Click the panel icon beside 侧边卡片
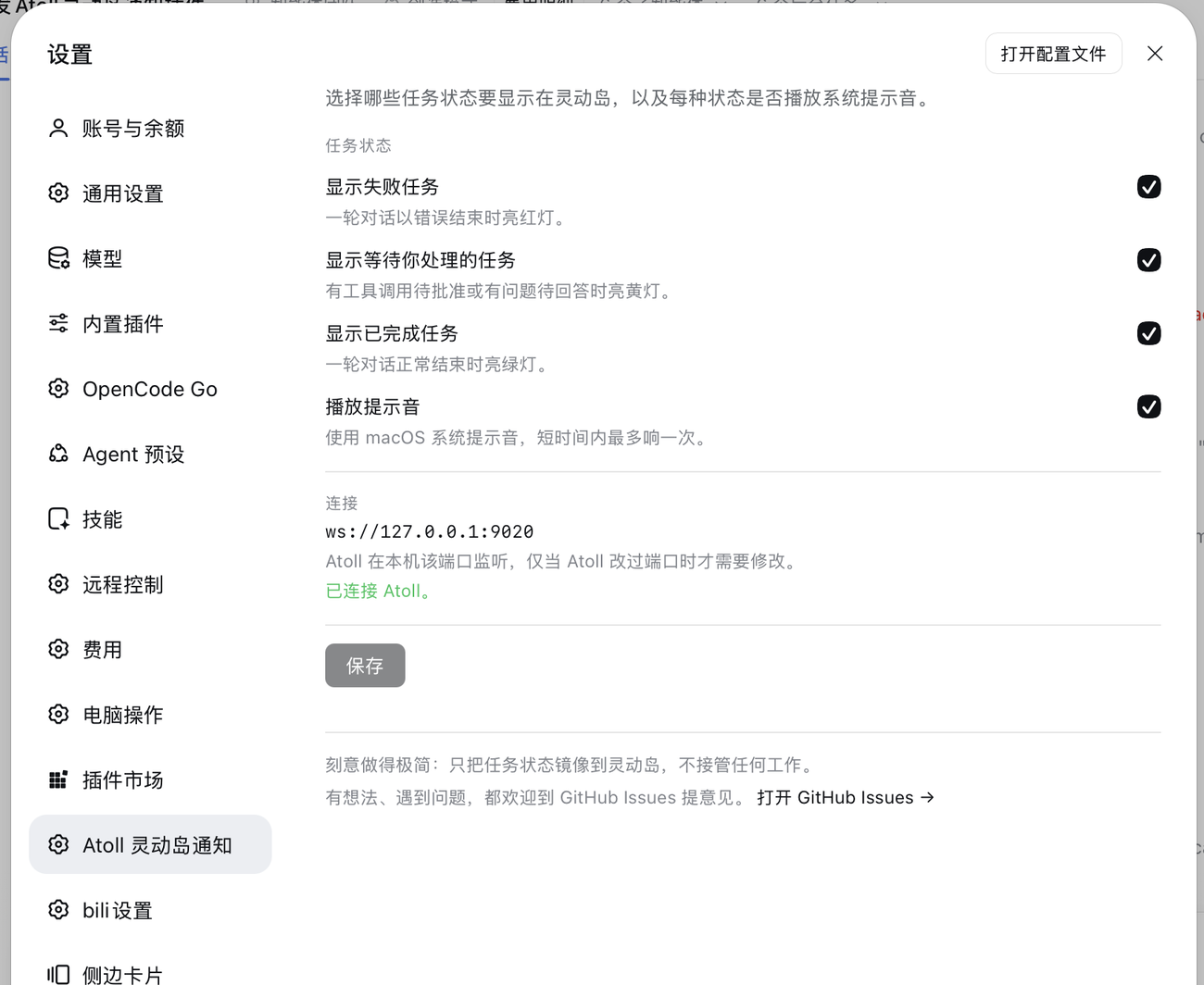This screenshot has width=1204, height=985. click(x=58, y=974)
